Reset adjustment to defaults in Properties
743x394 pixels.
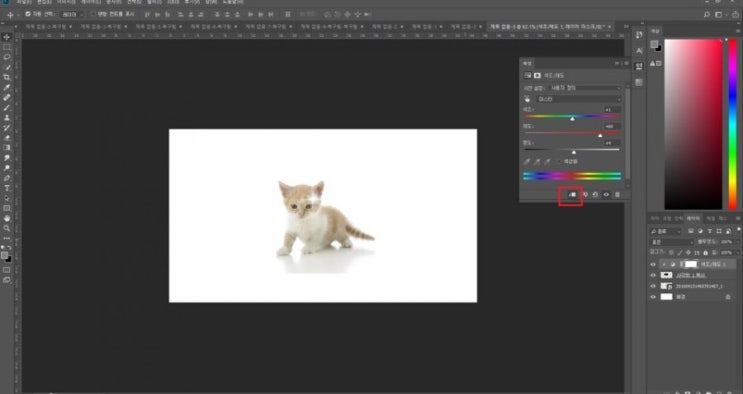[x=595, y=195]
